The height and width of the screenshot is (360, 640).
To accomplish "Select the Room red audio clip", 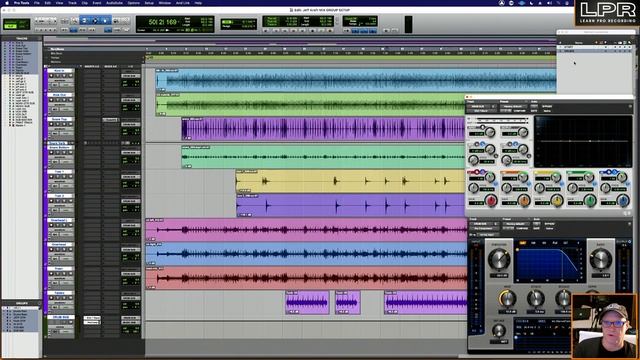I will 306,278.
